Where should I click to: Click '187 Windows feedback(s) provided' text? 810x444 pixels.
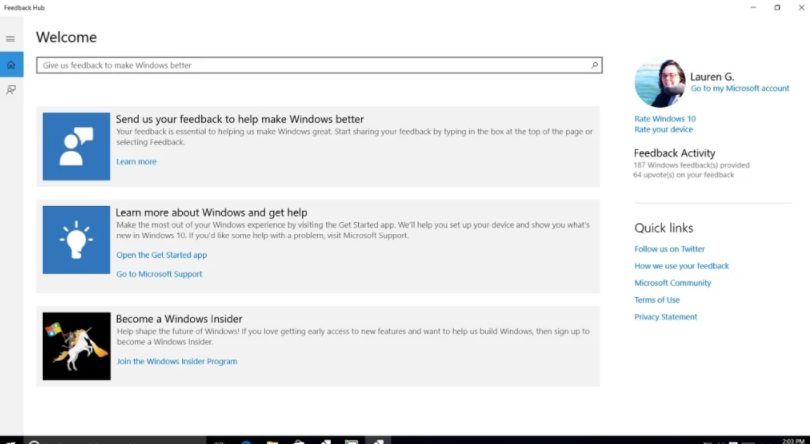point(692,165)
